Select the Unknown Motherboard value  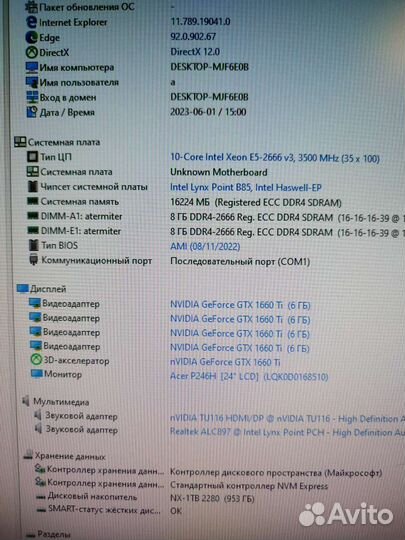coord(219,172)
